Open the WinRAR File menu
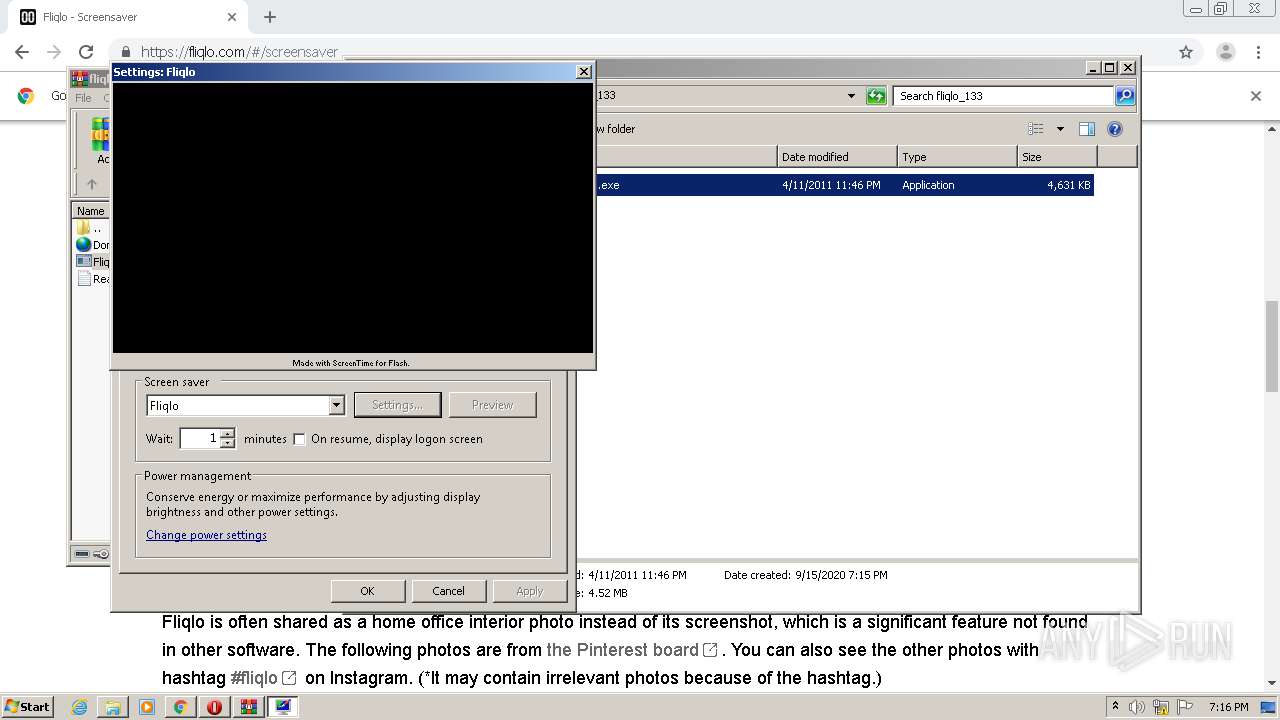 click(x=83, y=98)
